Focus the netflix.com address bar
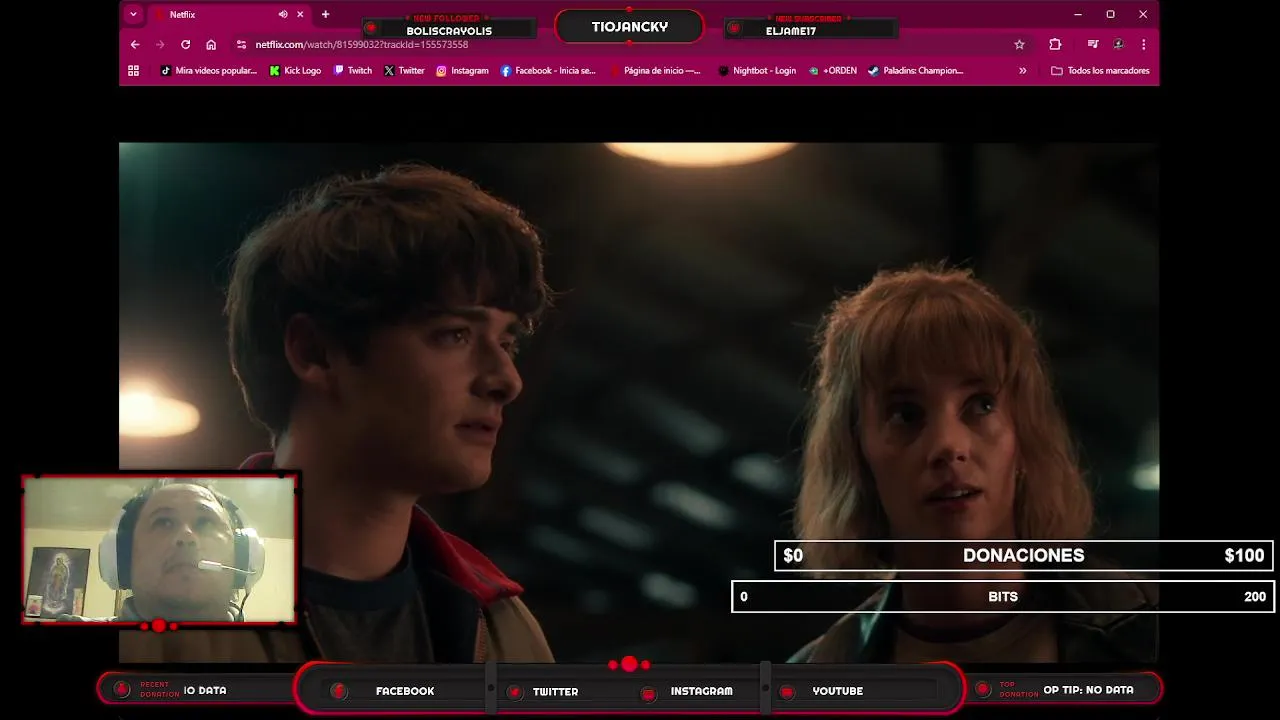The image size is (1280, 720). coord(630,45)
